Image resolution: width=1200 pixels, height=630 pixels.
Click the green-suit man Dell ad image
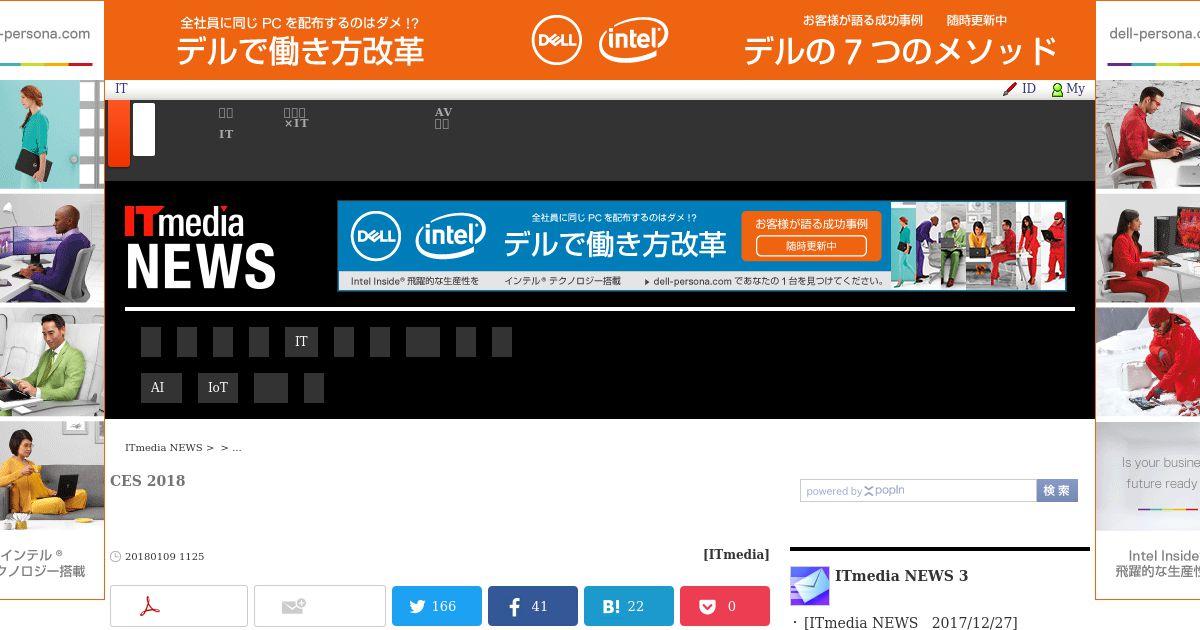coord(52,362)
